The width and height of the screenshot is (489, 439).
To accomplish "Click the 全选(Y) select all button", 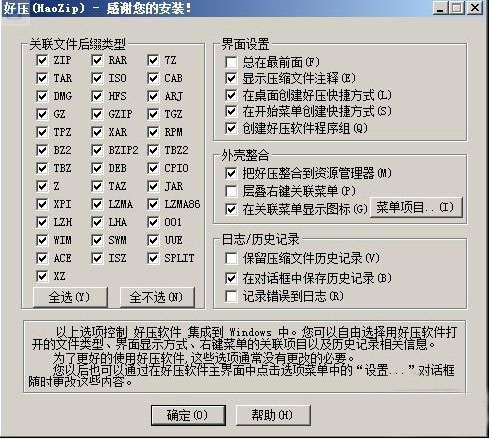I will click(70, 297).
